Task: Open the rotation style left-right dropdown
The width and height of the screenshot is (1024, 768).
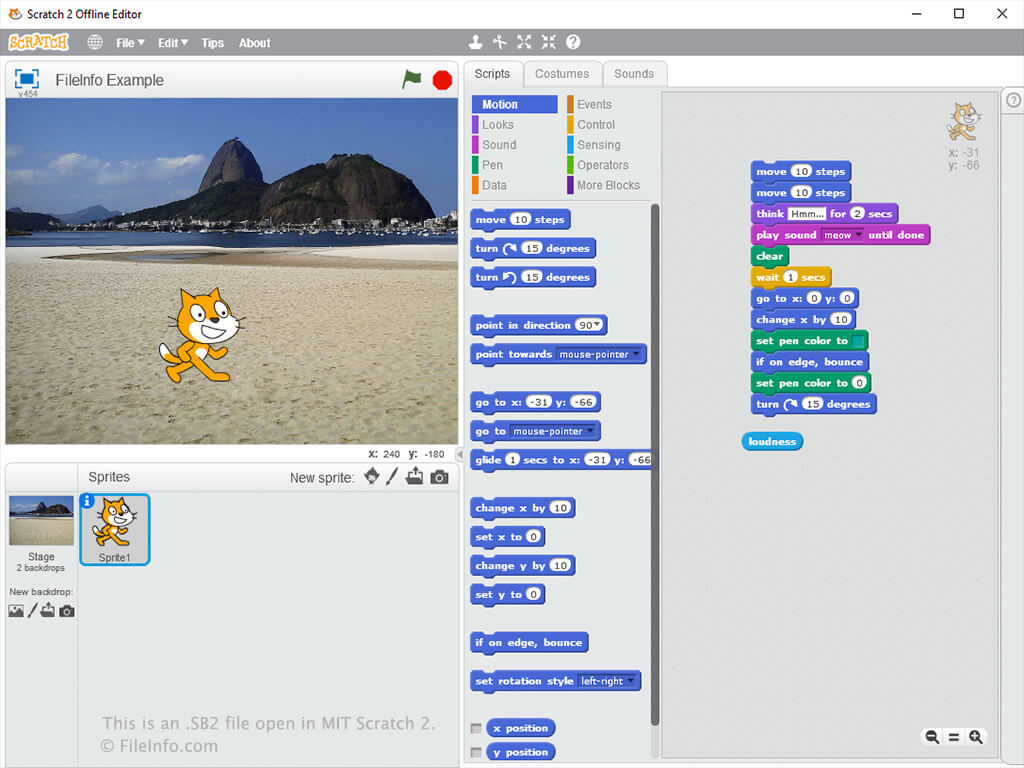Action: click(630, 681)
